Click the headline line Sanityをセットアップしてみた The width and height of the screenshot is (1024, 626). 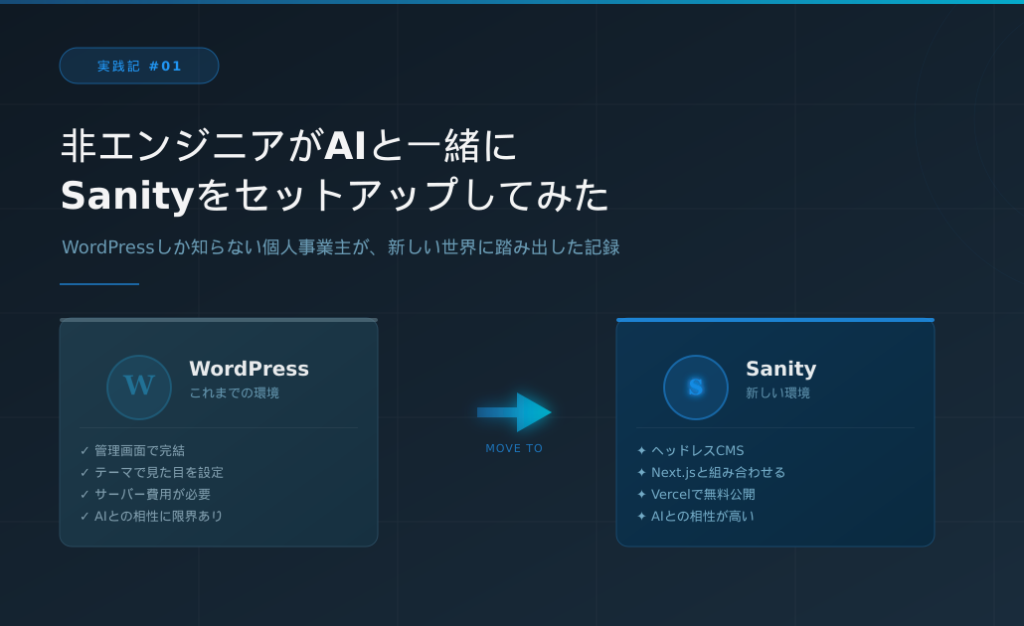pos(335,196)
